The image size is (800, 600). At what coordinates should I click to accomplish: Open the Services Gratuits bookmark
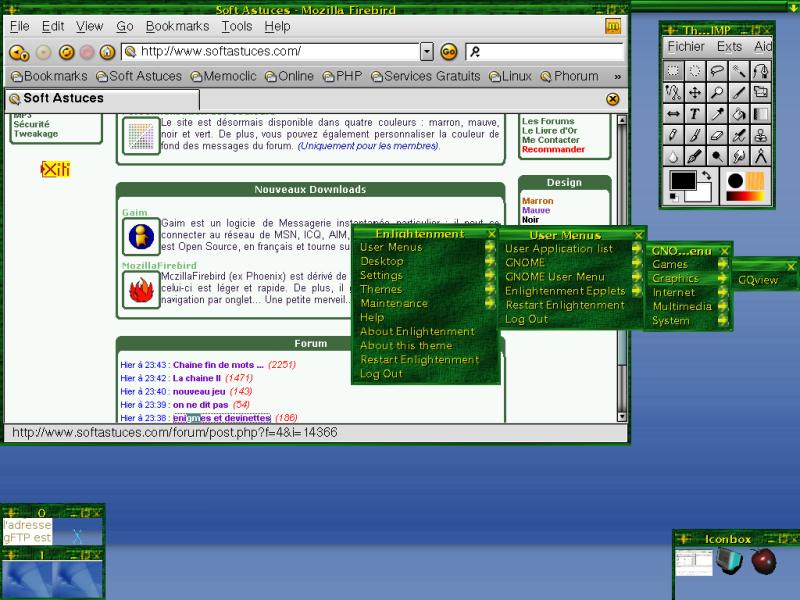tap(426, 77)
